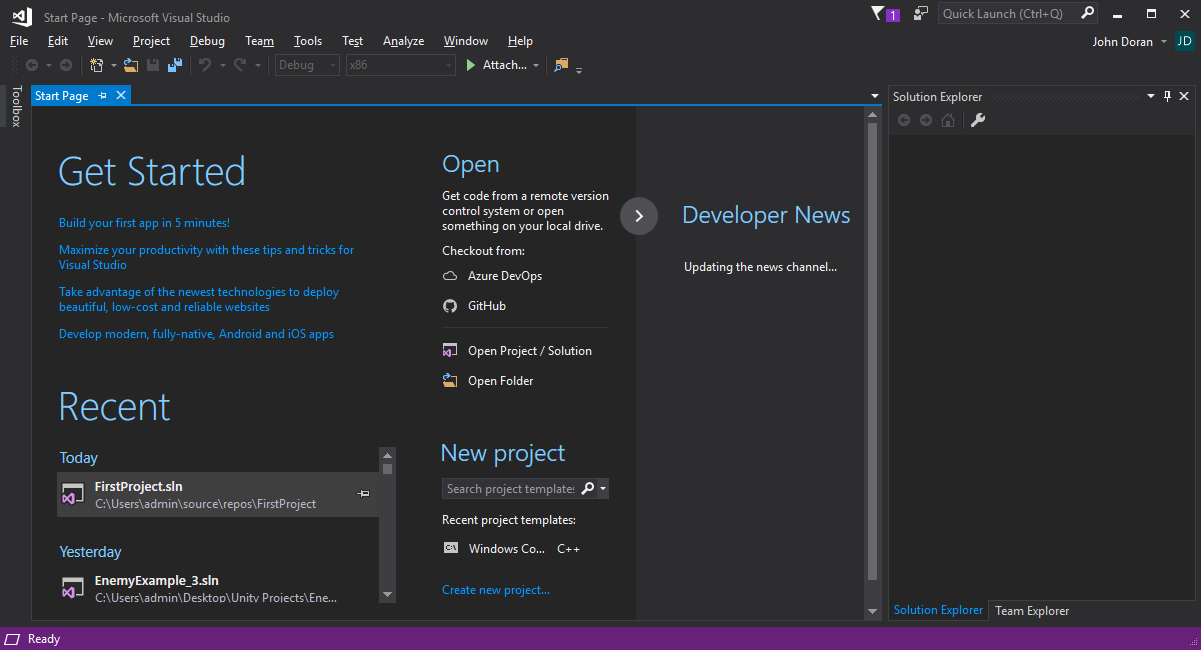Screen dimensions: 1201x650
Task: Click the Start Page vertical scrollbar
Action: point(873,350)
